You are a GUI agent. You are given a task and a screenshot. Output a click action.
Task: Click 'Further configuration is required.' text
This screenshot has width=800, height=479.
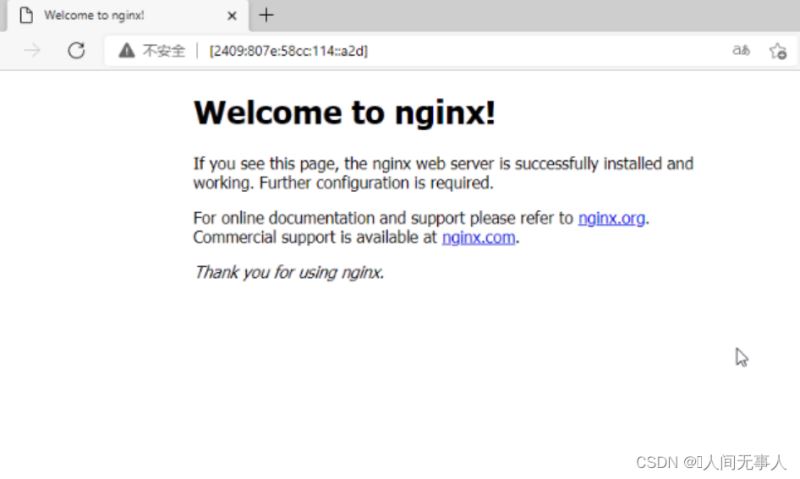point(376,183)
